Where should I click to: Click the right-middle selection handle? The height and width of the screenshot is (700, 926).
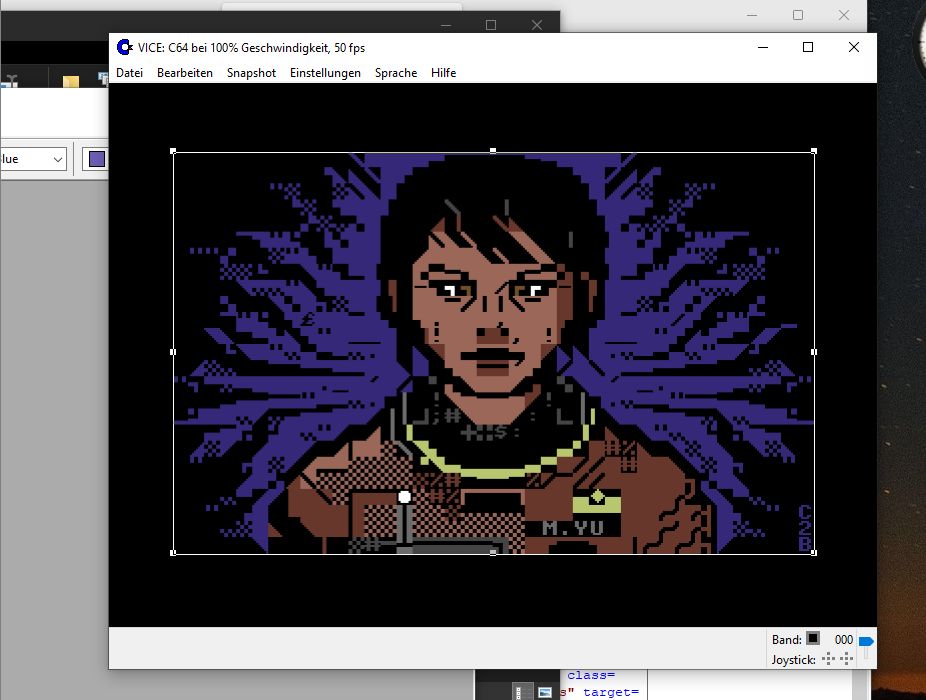click(813, 352)
